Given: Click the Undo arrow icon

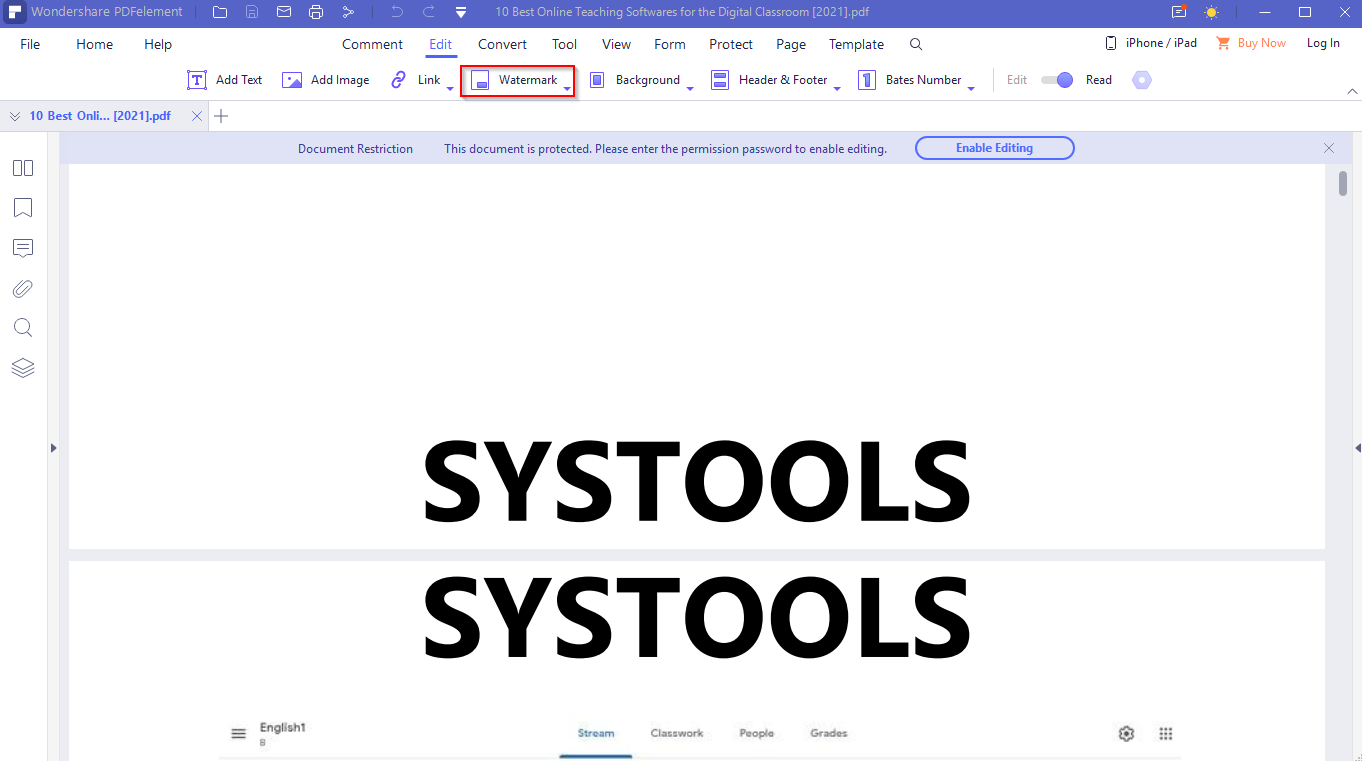Looking at the screenshot, I should click(397, 12).
